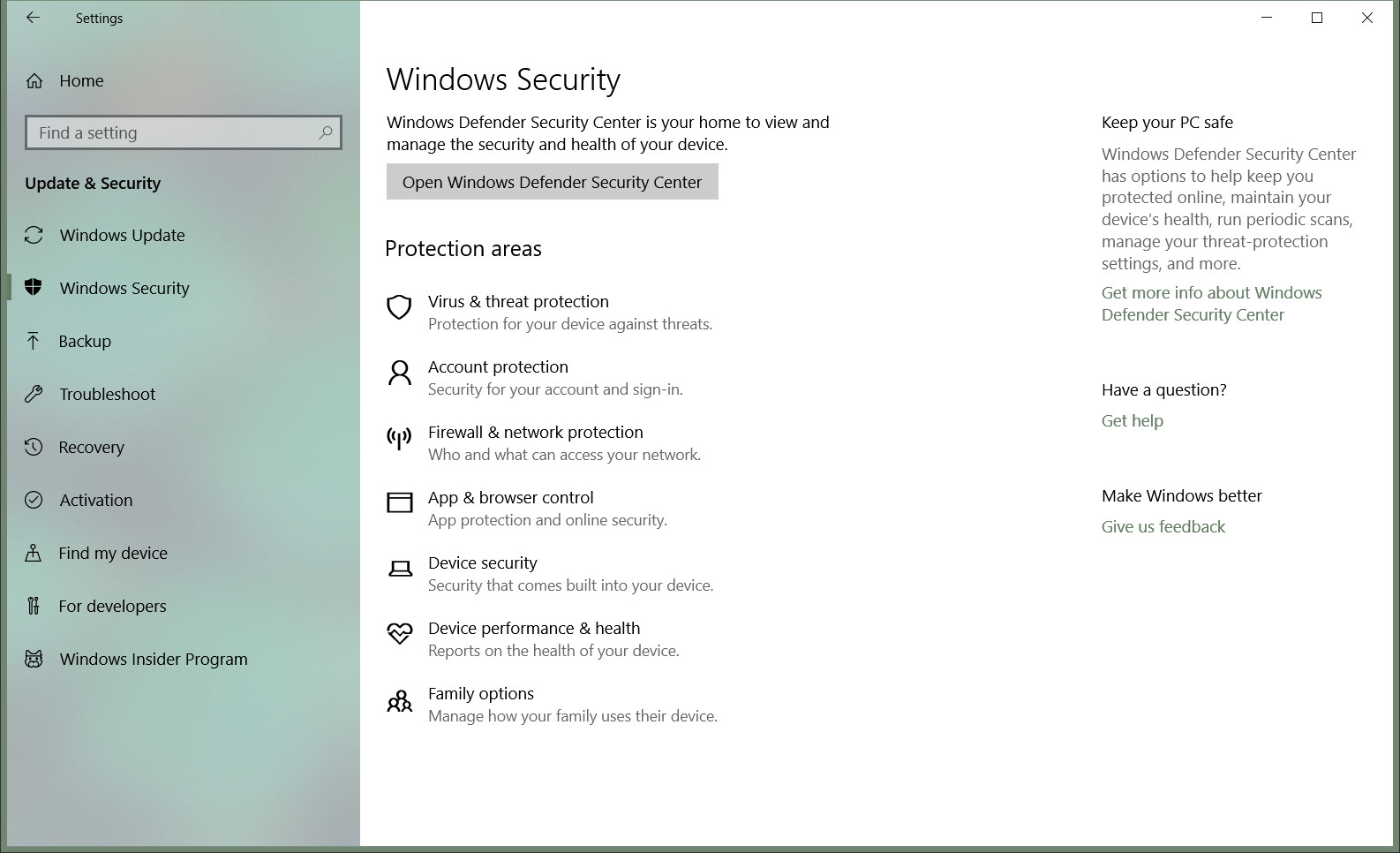
Task: Click the Virus & threat protection shield icon
Action: (400, 307)
